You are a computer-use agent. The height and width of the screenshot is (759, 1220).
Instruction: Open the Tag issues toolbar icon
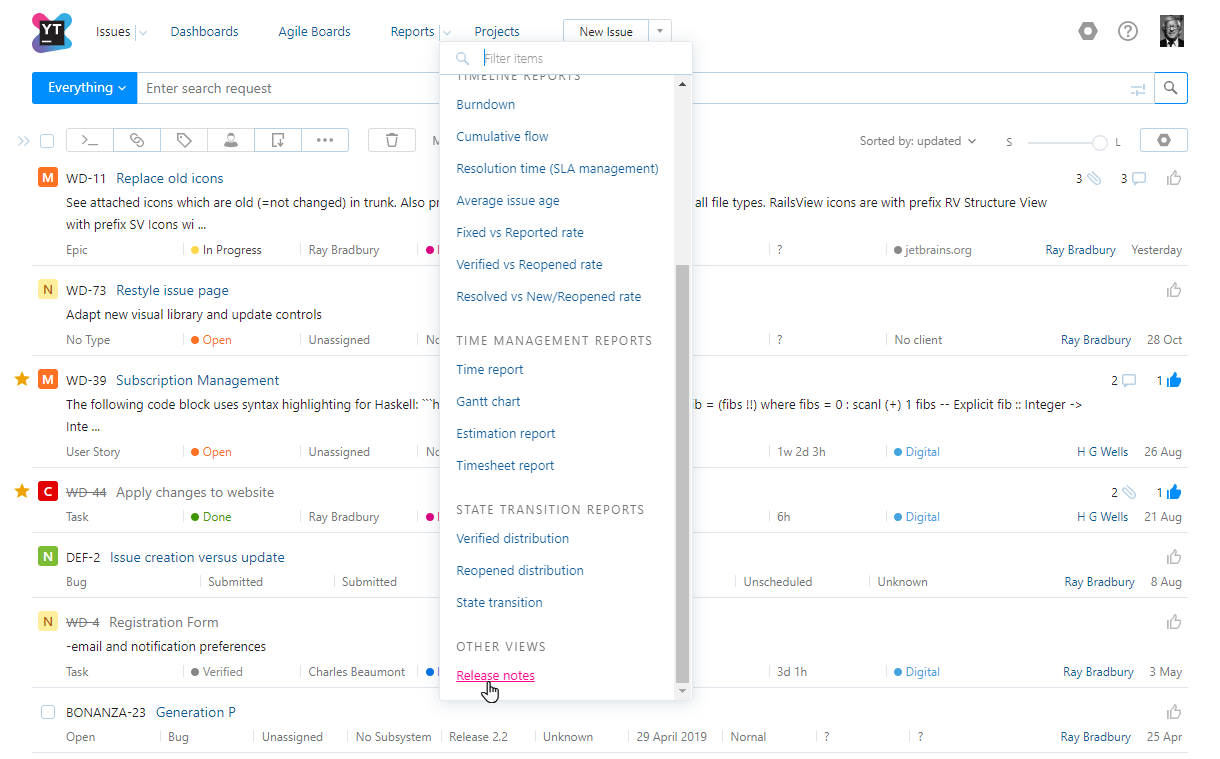tap(184, 140)
